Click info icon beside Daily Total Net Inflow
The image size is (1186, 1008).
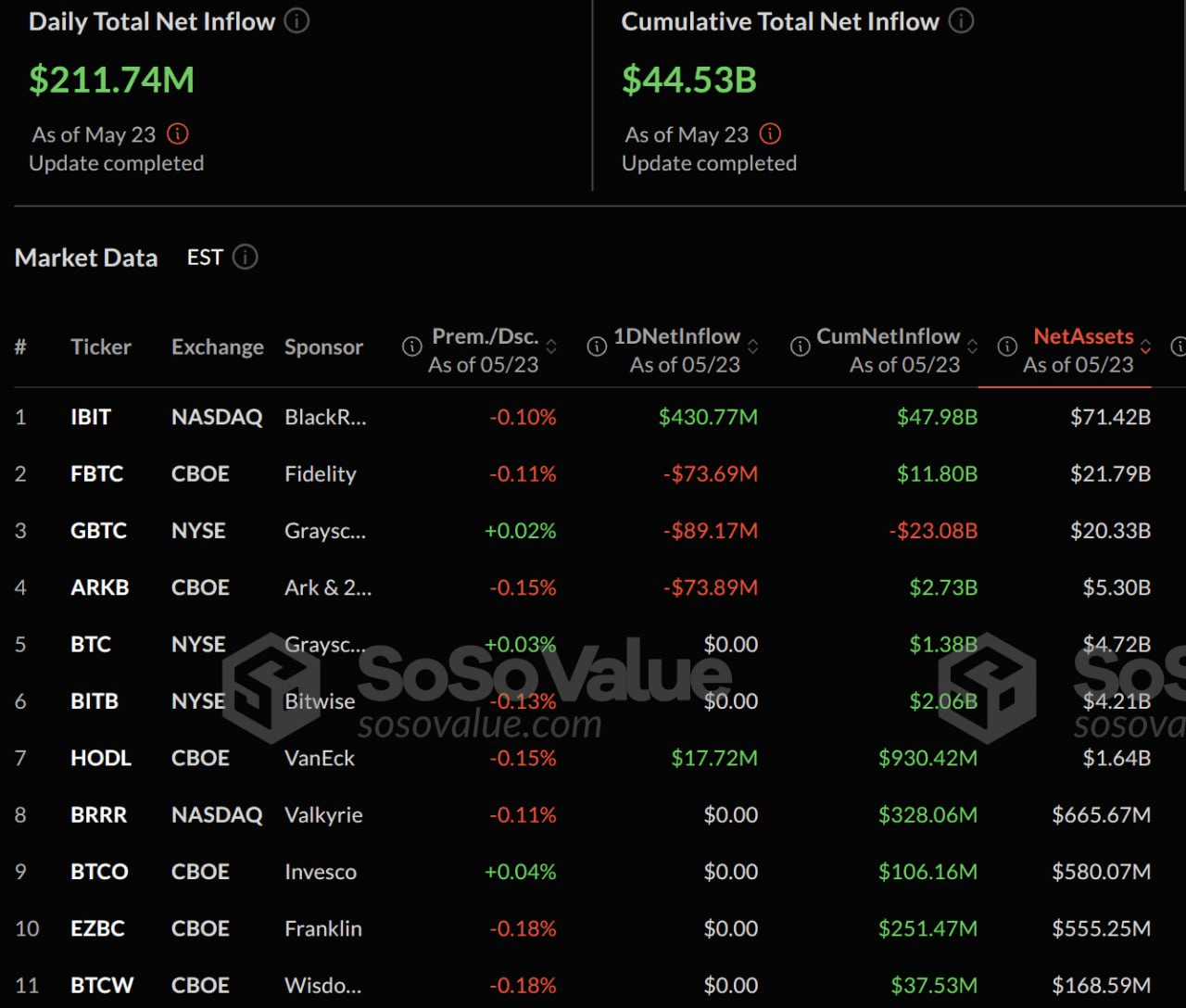[296, 20]
